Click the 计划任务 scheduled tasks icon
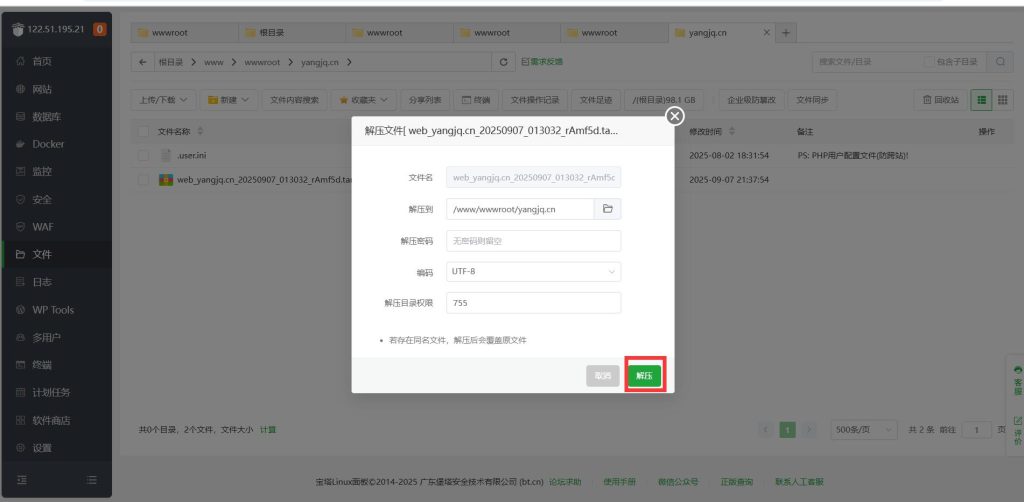 [20, 392]
